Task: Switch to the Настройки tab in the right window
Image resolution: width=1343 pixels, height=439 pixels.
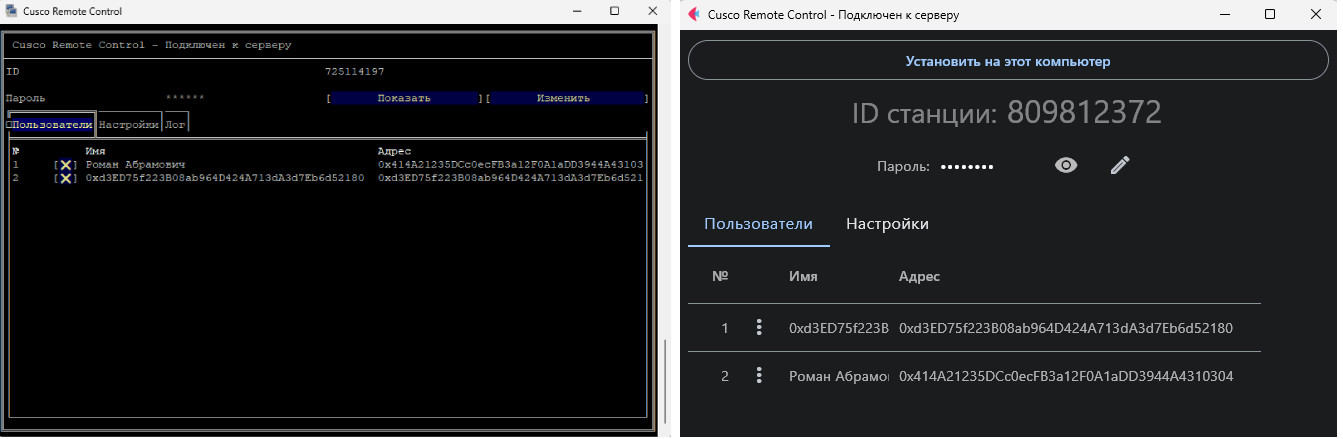Action: click(x=887, y=224)
